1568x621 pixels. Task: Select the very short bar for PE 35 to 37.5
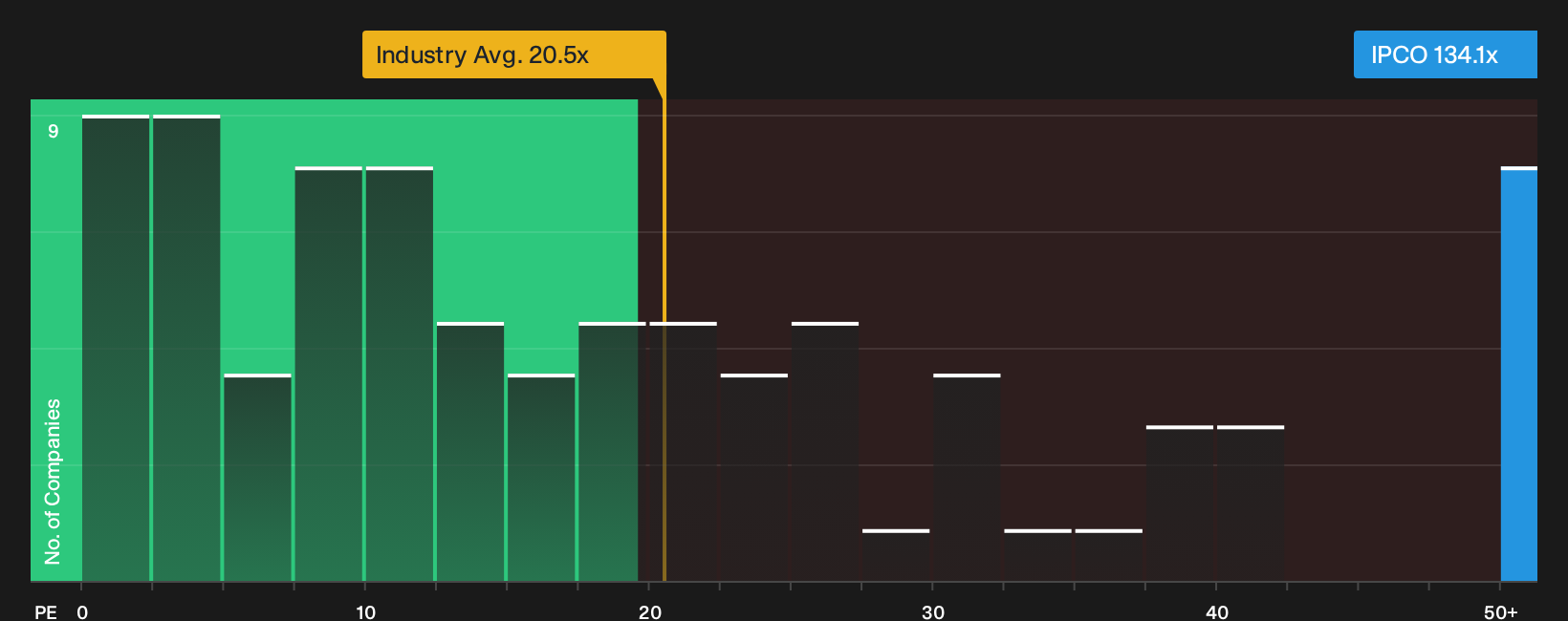pos(1109,555)
